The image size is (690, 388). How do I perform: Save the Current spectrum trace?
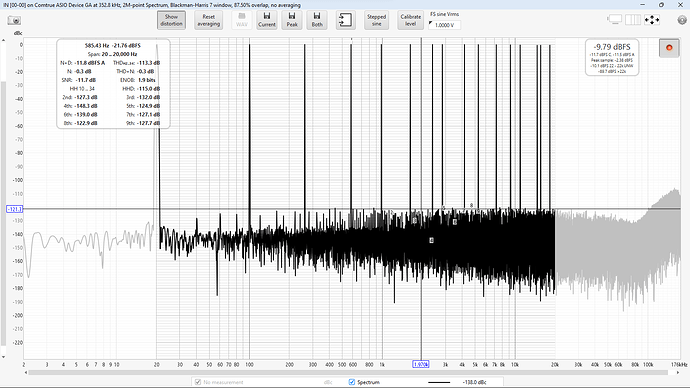[267, 20]
